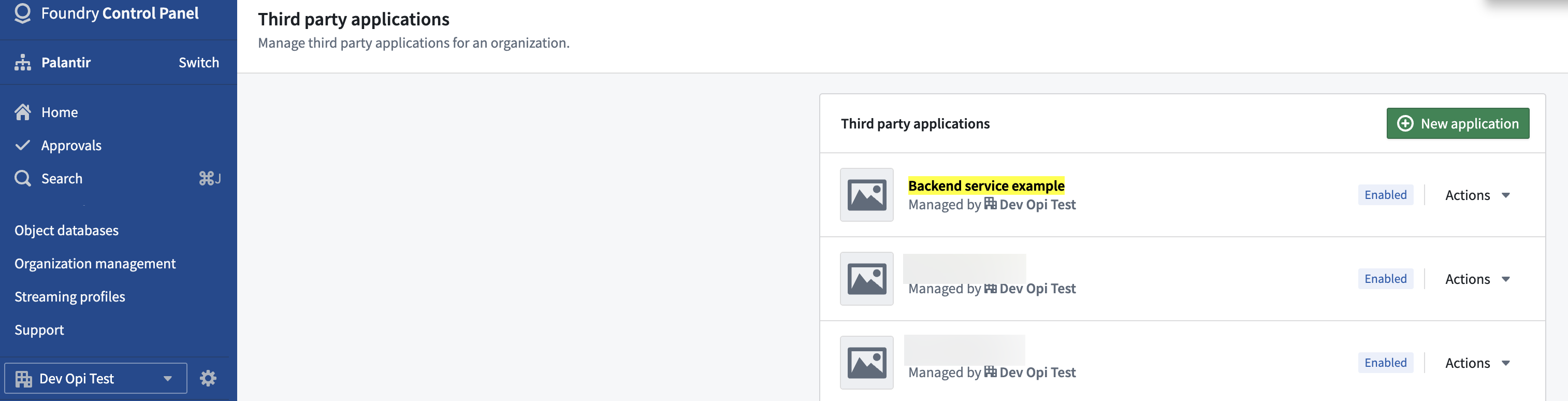Image resolution: width=1568 pixels, height=401 pixels.
Task: Open Actions dropdown for Backend service example
Action: tap(1477, 194)
